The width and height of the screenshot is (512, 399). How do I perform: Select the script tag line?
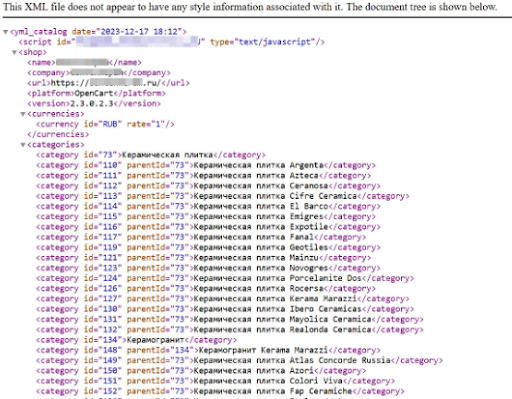(172, 42)
